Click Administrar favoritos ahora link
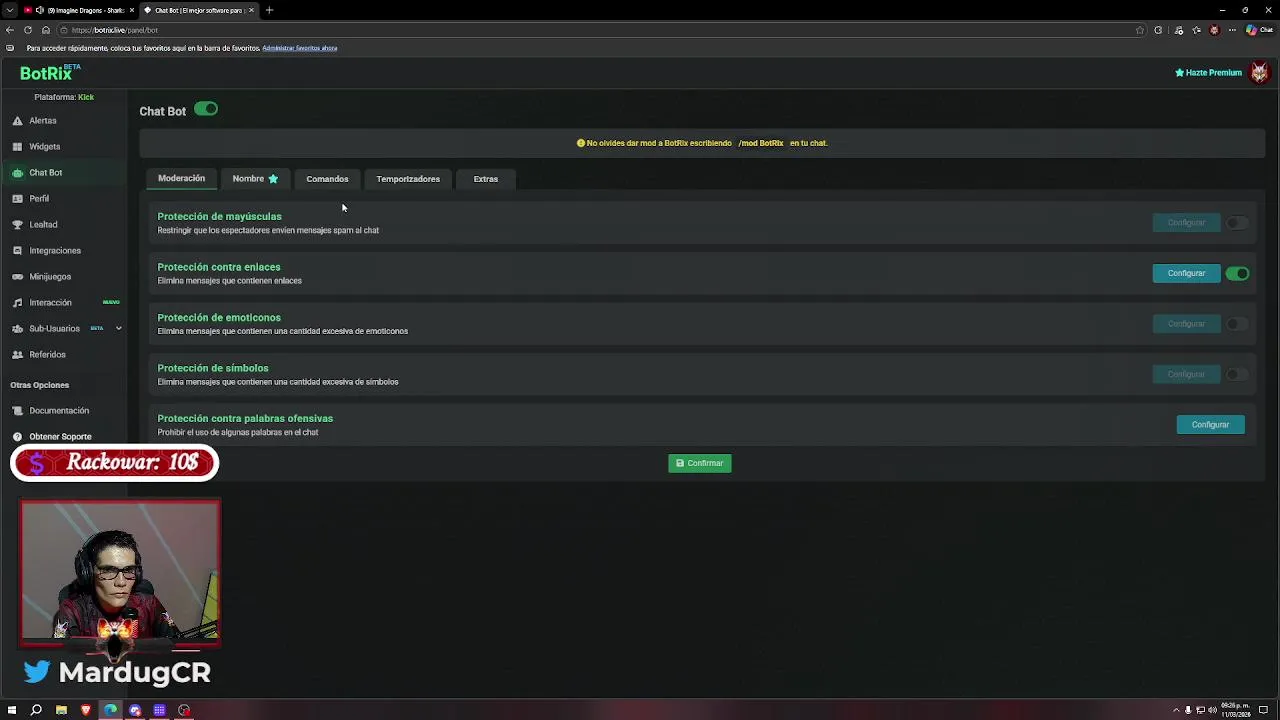This screenshot has height=720, width=1280. coord(299,48)
